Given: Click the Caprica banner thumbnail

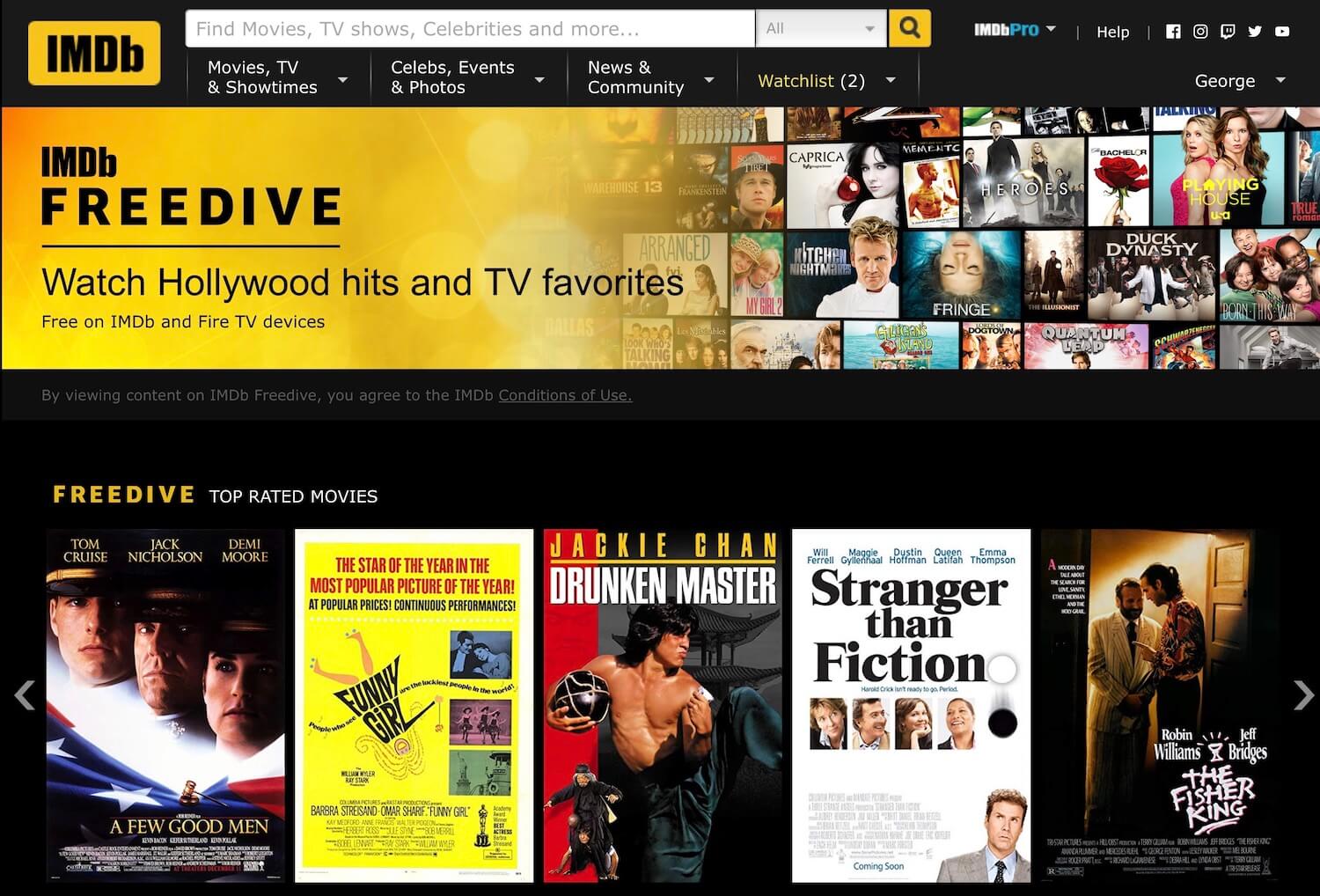Looking at the screenshot, I should (x=842, y=185).
